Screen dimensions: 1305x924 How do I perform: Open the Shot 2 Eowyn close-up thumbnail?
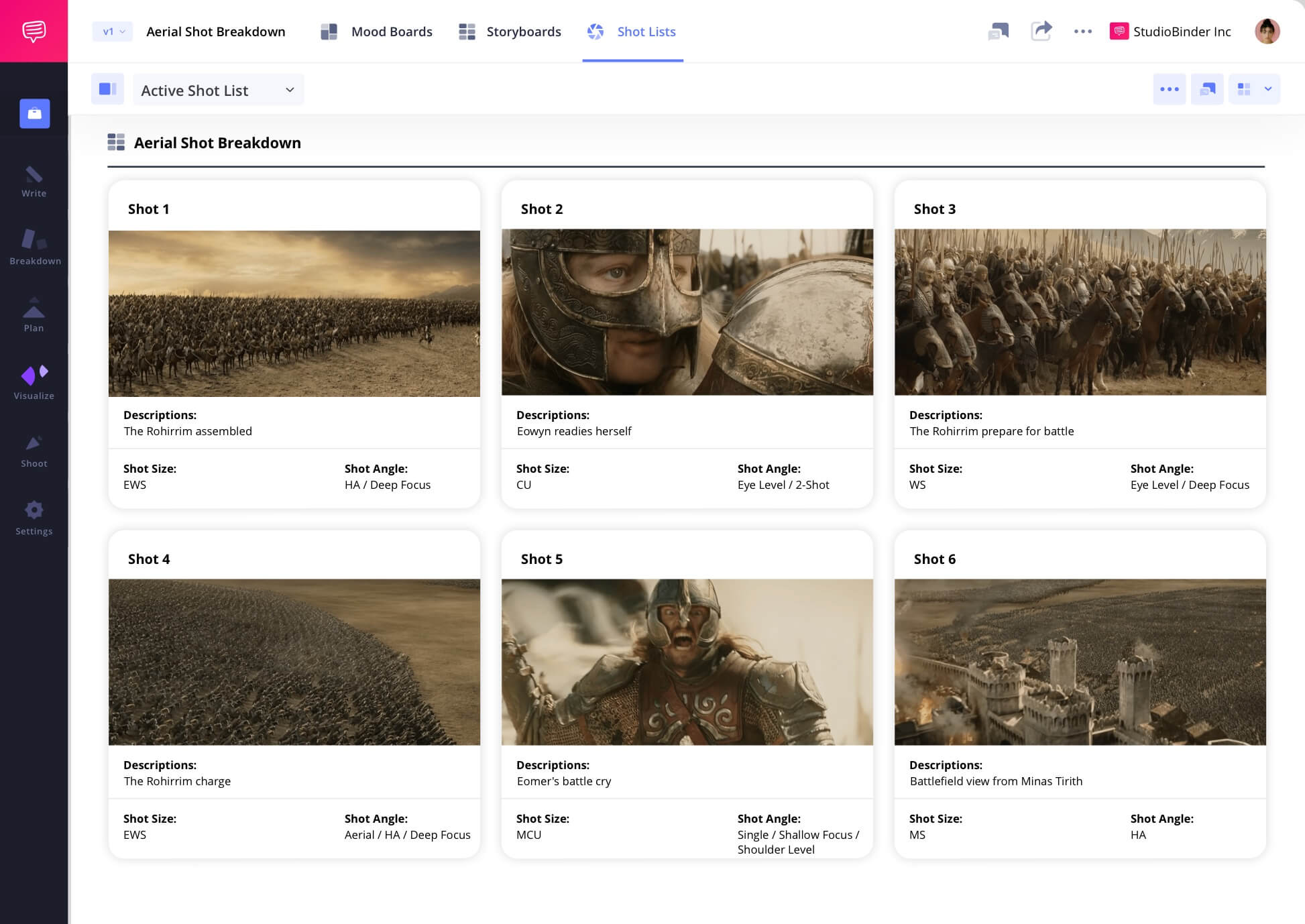(687, 312)
